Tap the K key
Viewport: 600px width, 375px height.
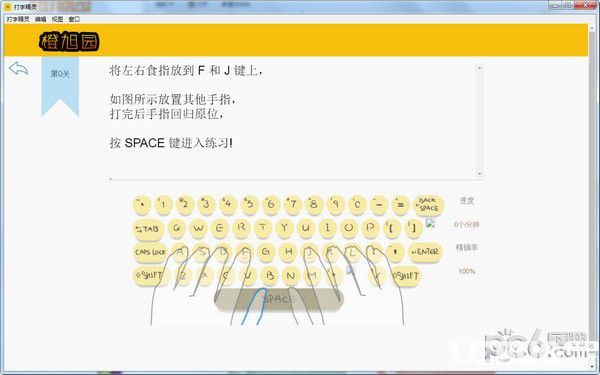point(330,252)
